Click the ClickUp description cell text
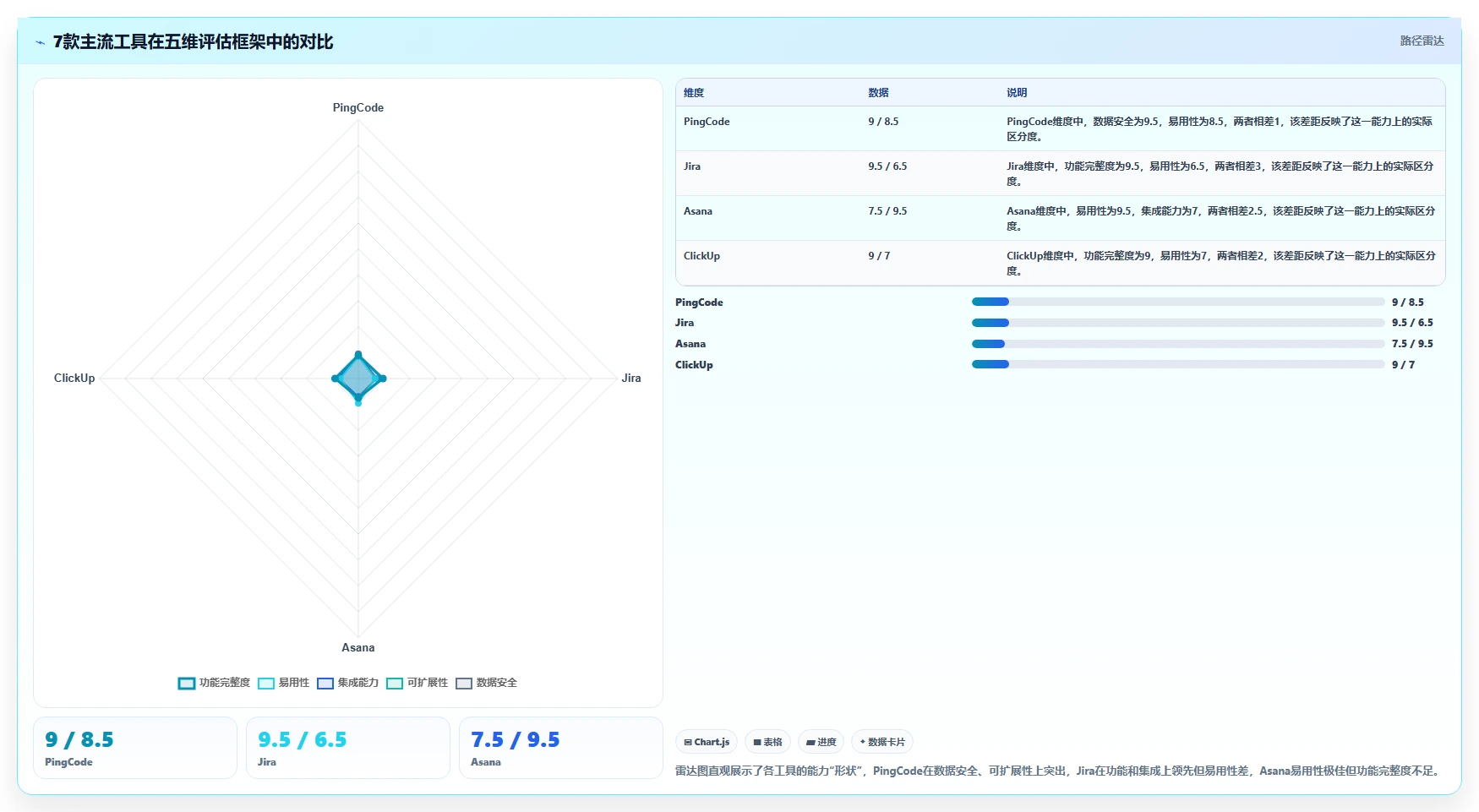 tap(1220, 264)
